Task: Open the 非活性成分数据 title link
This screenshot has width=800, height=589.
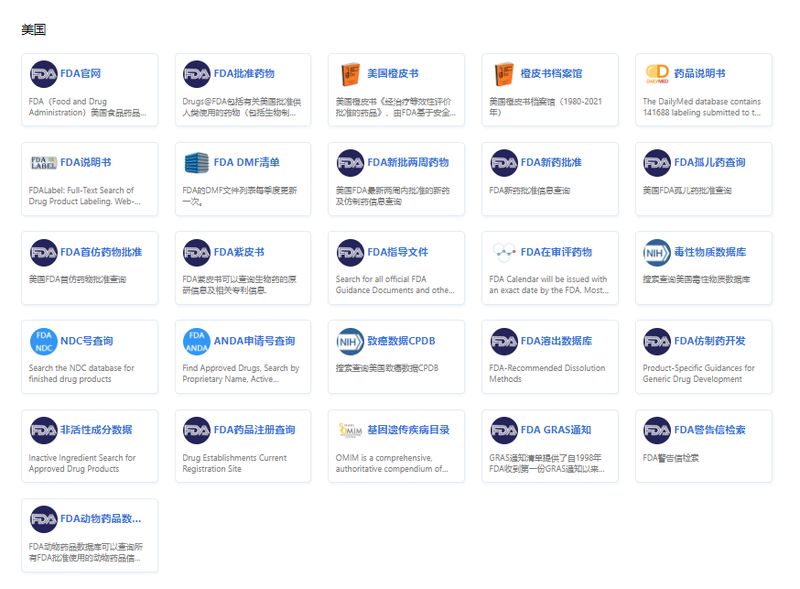Action: pyautogui.click(x=96, y=430)
